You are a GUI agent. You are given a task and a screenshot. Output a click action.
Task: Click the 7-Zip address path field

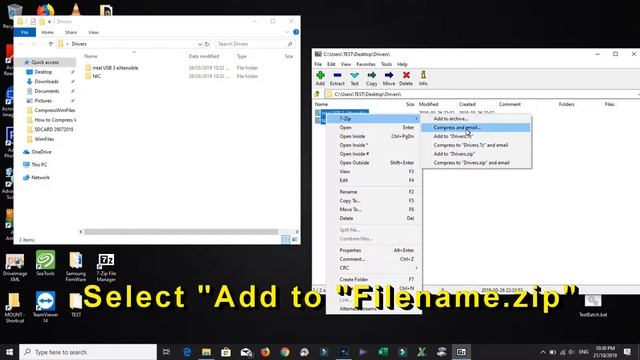[482, 94]
